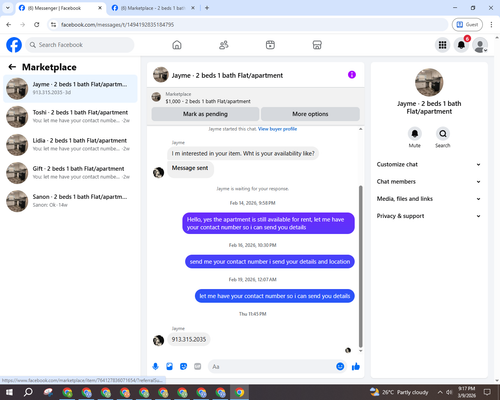Send a thumbs-up like

coord(356,367)
